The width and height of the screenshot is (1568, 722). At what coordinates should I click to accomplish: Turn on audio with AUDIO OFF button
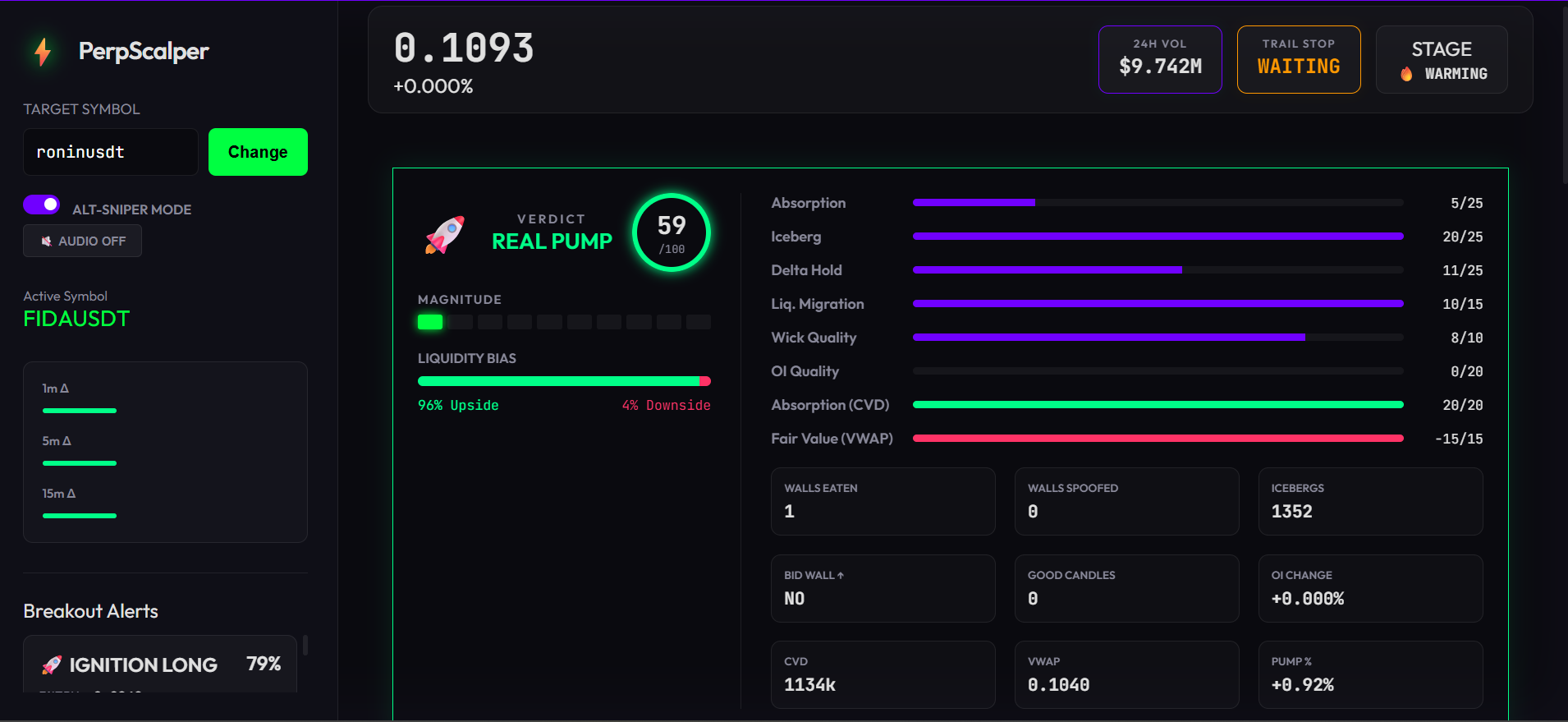82,241
